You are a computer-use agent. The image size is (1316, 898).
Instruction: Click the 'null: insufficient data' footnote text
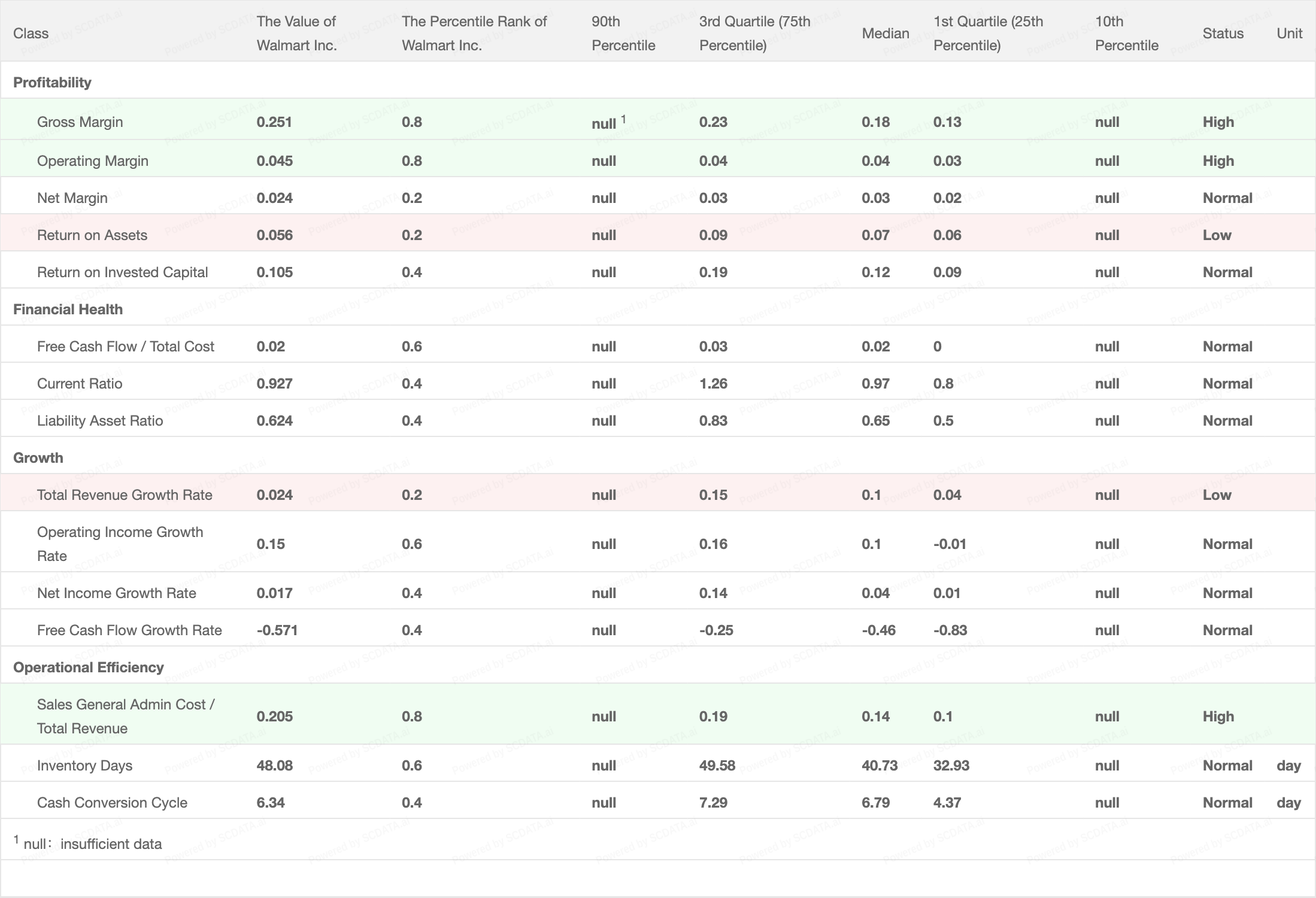point(92,844)
